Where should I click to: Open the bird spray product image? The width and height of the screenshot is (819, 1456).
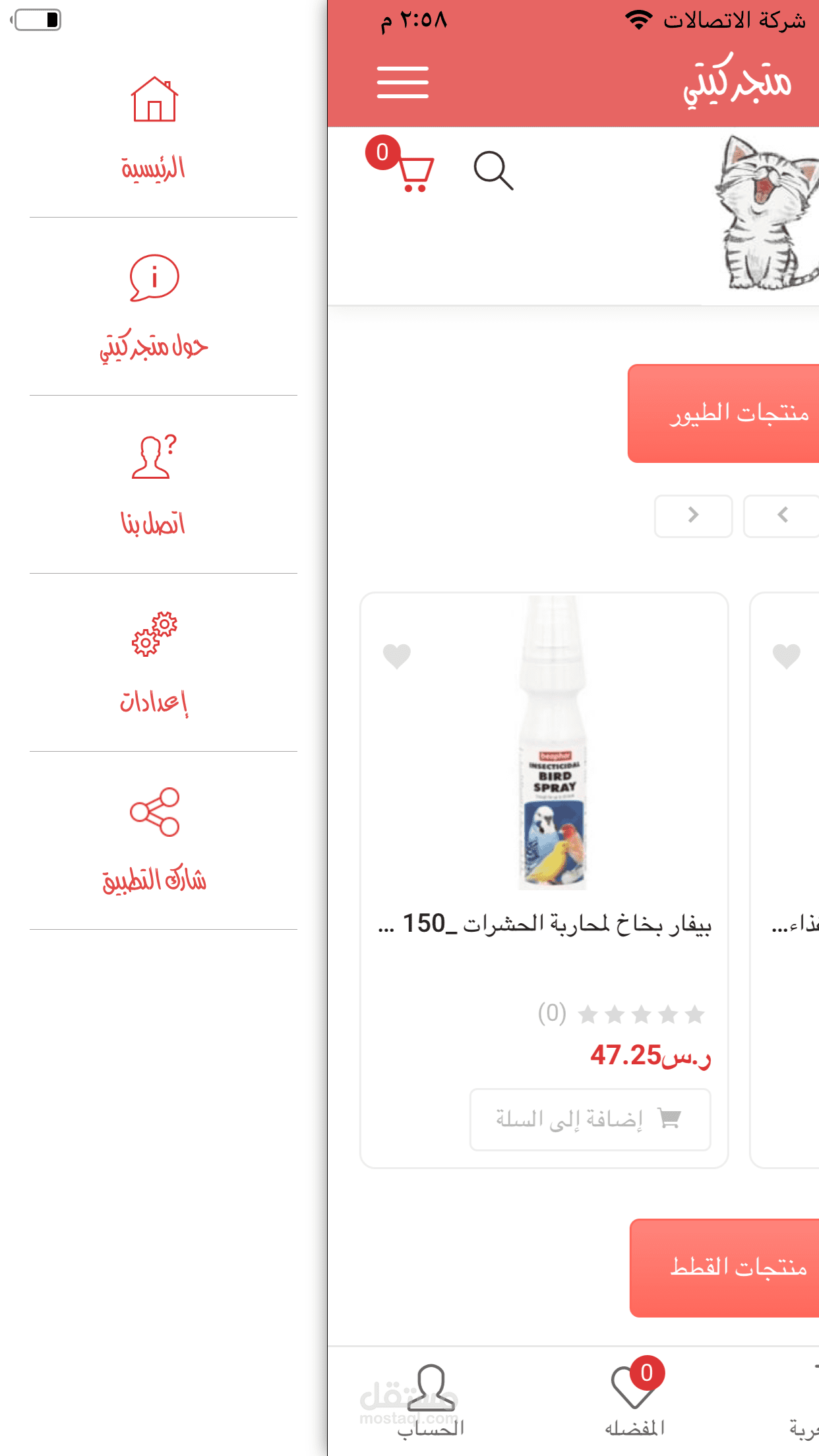pyautogui.click(x=553, y=743)
